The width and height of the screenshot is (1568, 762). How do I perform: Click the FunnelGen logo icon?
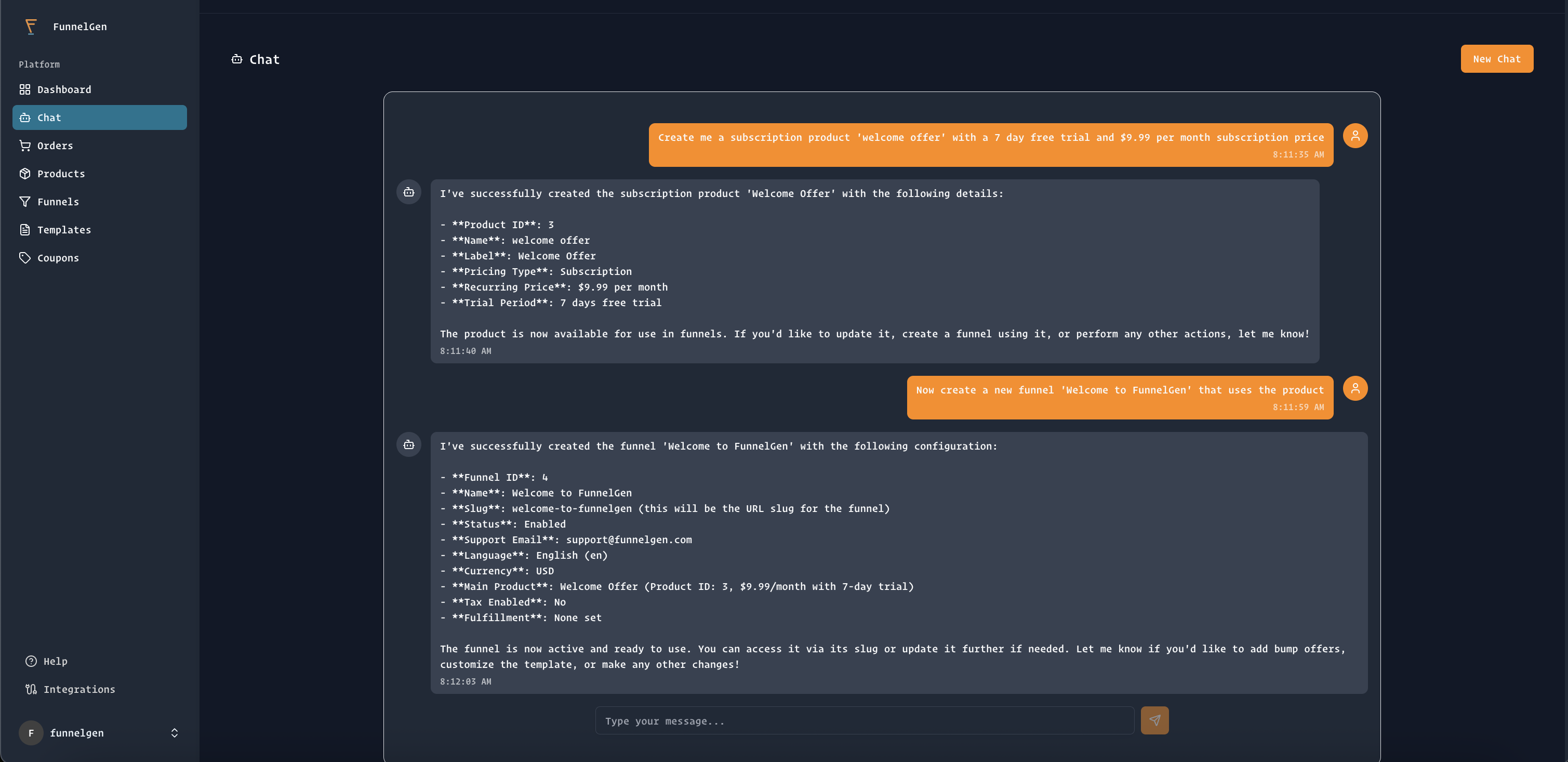click(x=31, y=26)
